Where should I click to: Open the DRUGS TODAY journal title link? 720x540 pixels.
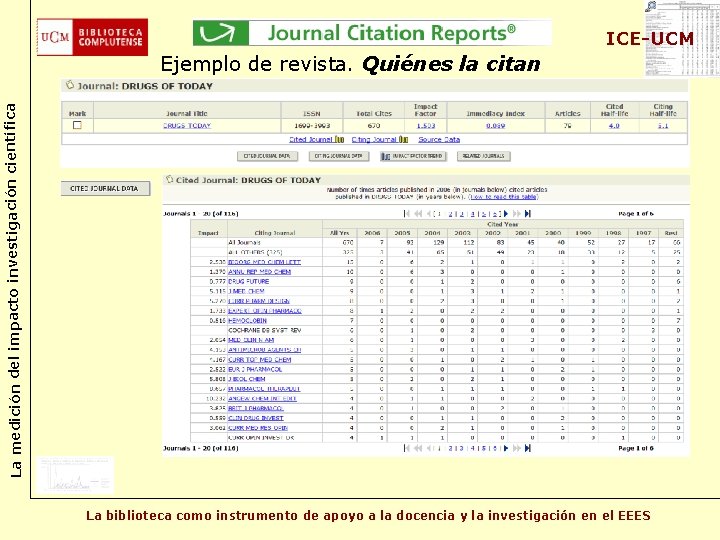click(x=187, y=125)
